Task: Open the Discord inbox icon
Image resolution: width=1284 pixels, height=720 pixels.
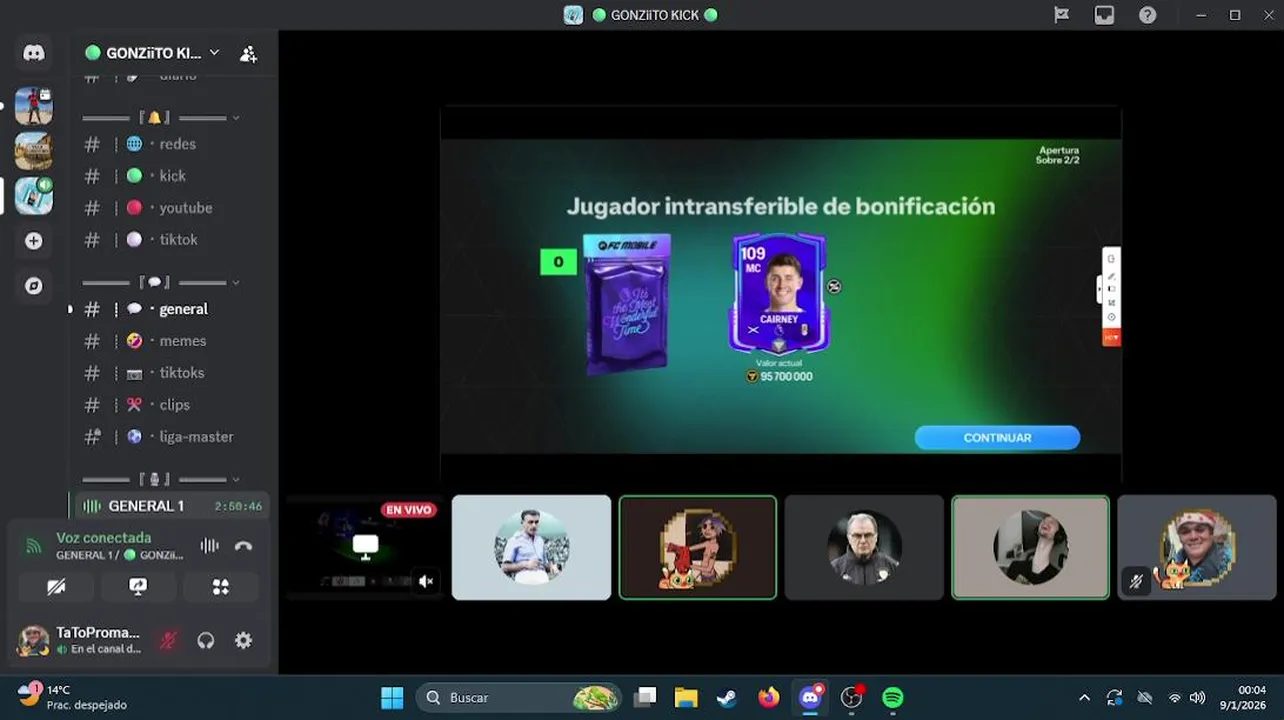Action: coord(1104,15)
